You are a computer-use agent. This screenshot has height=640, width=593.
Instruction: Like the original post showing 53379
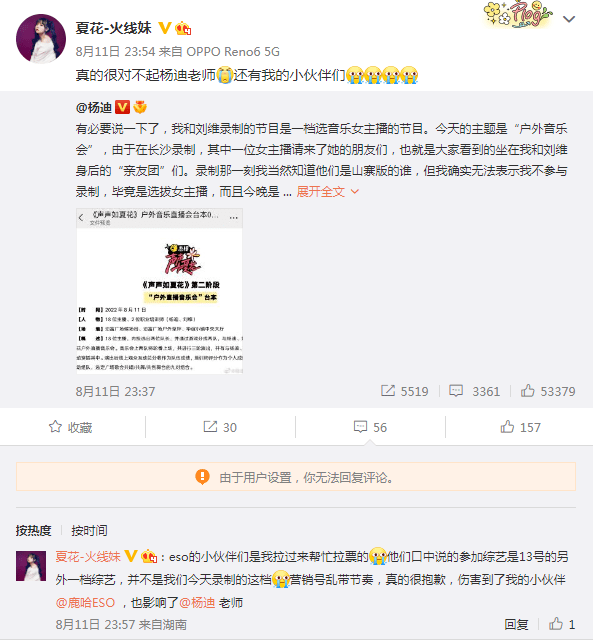pos(548,391)
